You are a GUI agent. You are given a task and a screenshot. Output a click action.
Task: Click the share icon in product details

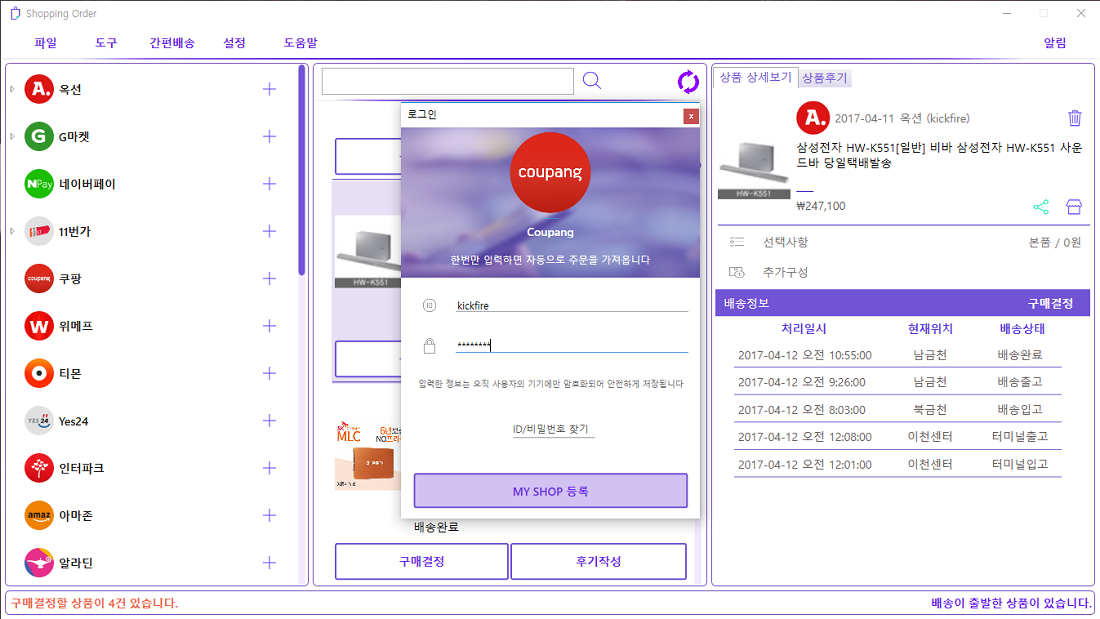point(1041,206)
